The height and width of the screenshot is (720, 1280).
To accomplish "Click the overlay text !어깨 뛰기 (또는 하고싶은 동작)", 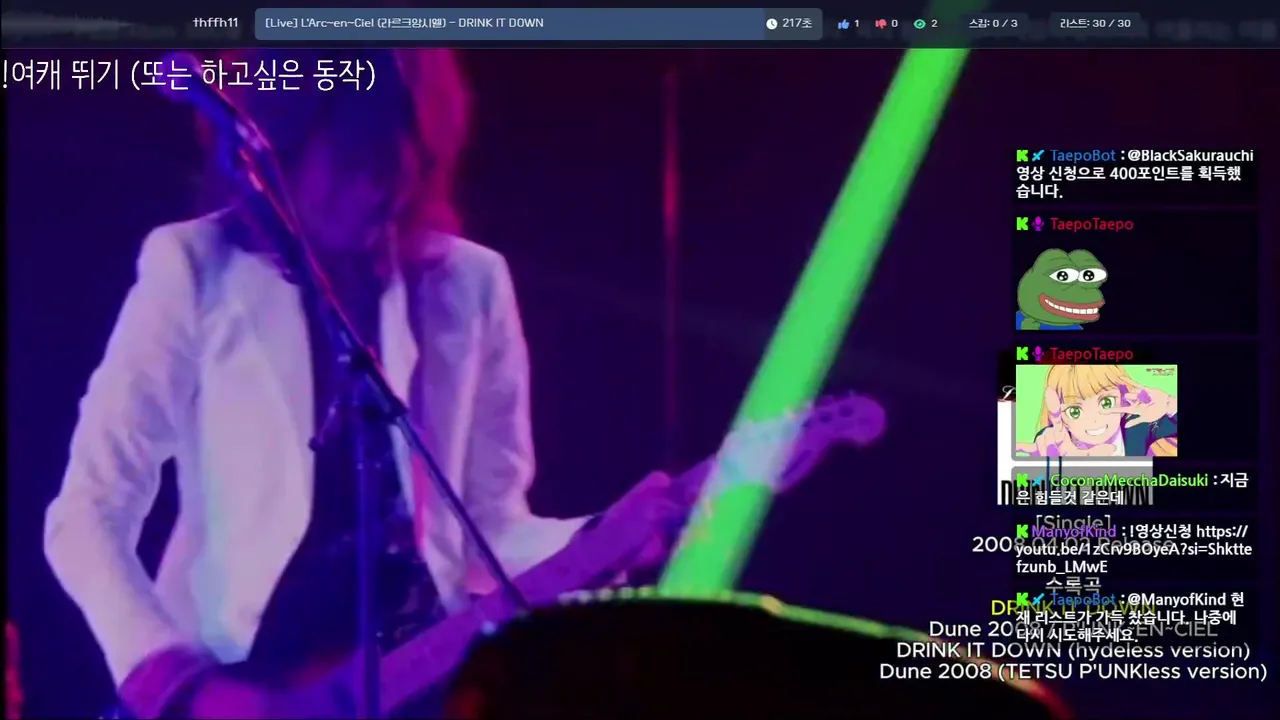I will click(189, 74).
